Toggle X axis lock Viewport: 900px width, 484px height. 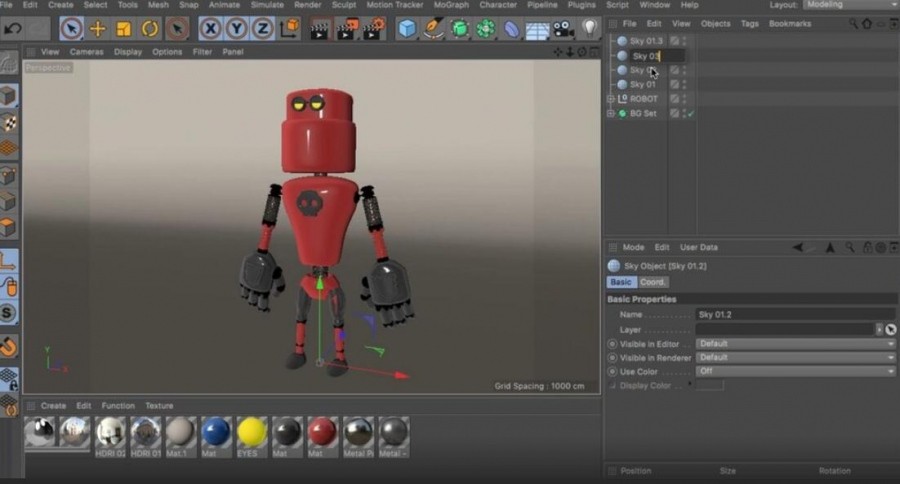point(211,29)
